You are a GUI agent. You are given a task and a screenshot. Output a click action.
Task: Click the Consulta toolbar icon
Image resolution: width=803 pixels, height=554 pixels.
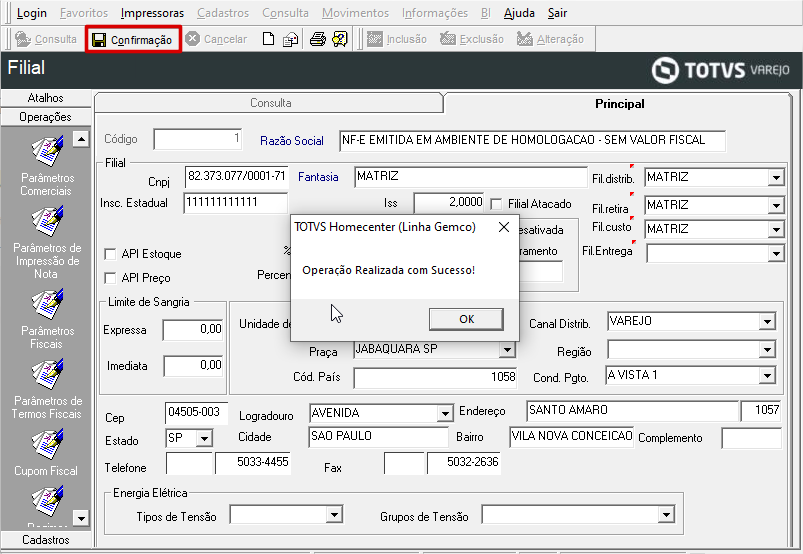pyautogui.click(x=23, y=39)
